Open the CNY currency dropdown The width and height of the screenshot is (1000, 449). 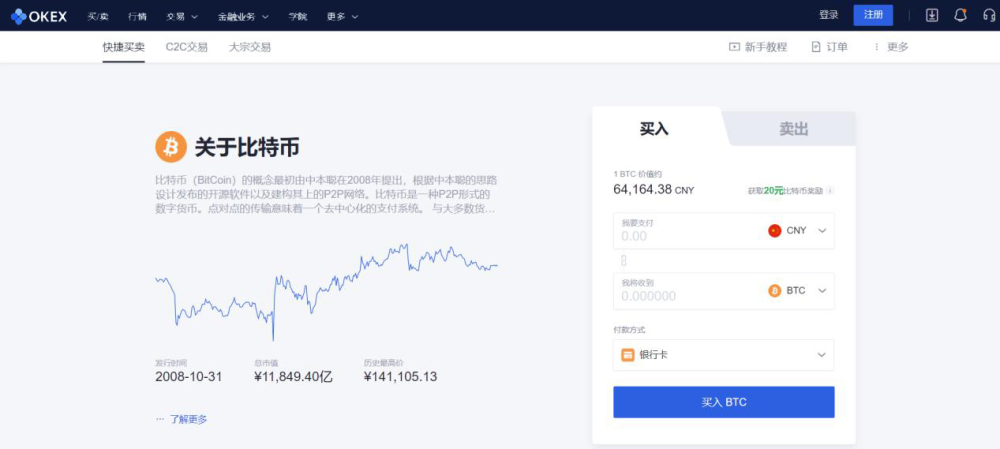point(797,231)
